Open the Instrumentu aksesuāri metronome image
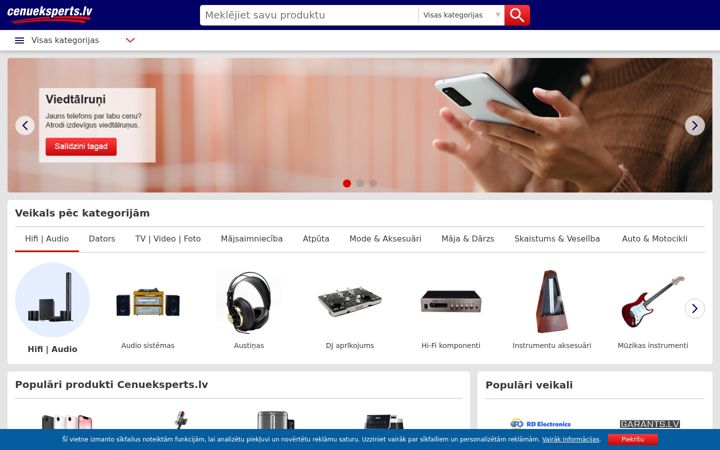 [551, 301]
